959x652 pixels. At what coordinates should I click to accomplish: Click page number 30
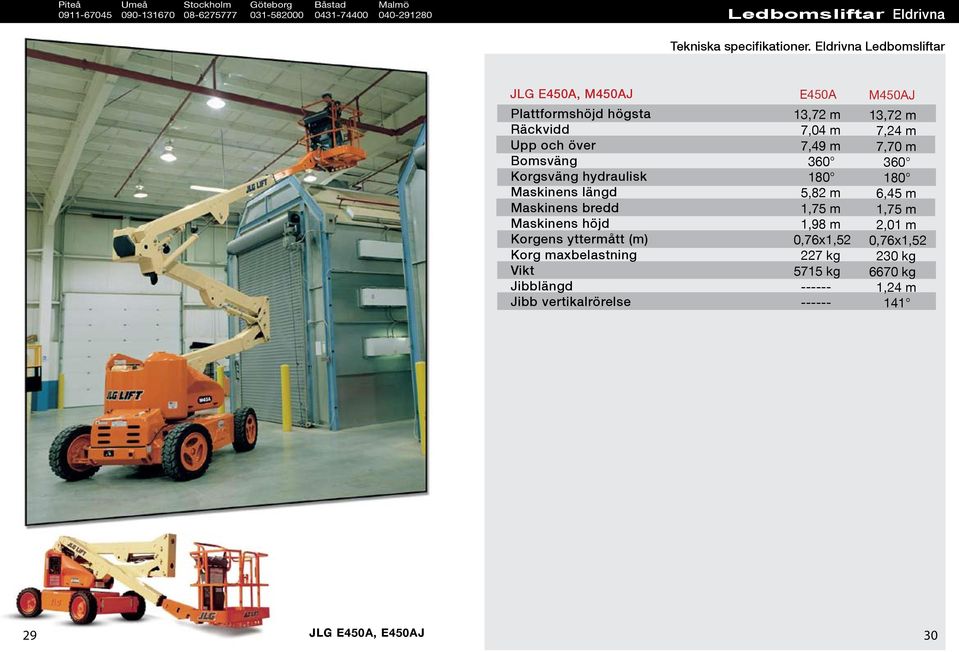pyautogui.click(x=930, y=635)
